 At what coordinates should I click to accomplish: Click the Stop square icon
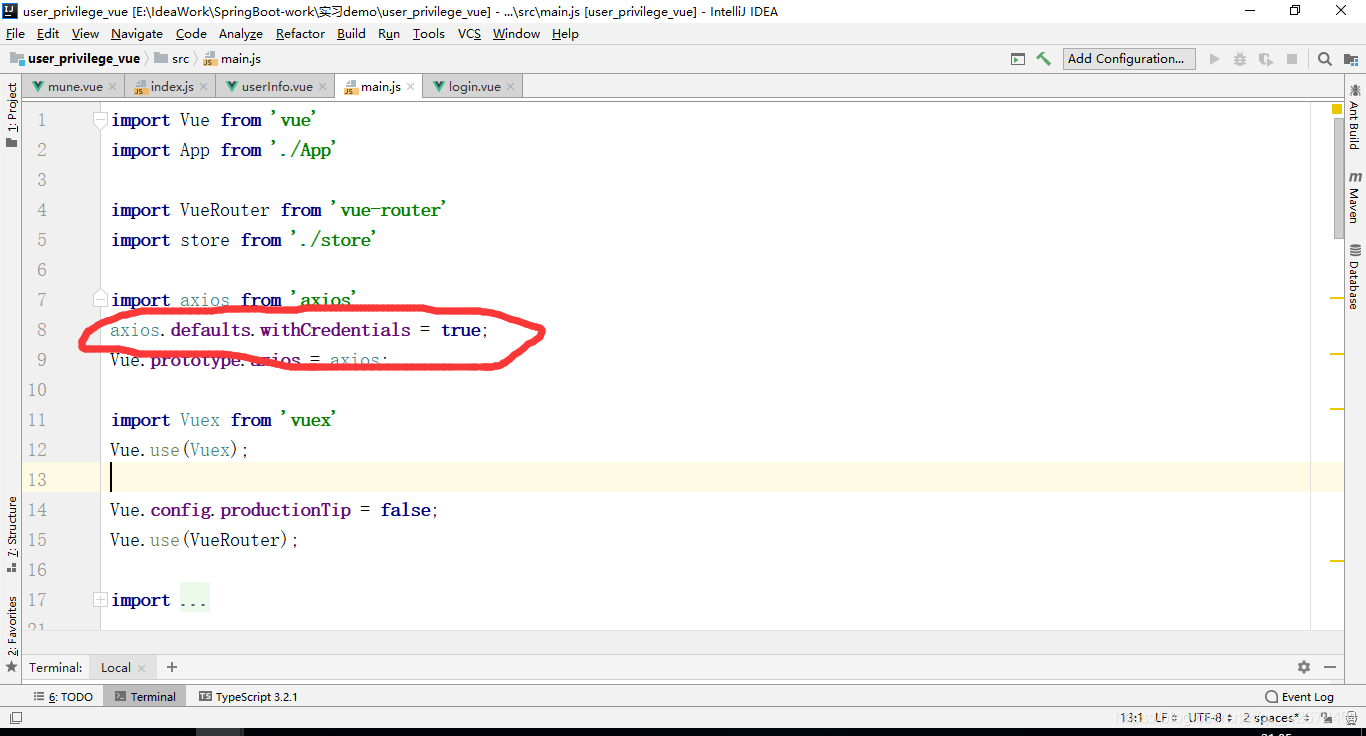click(1292, 59)
